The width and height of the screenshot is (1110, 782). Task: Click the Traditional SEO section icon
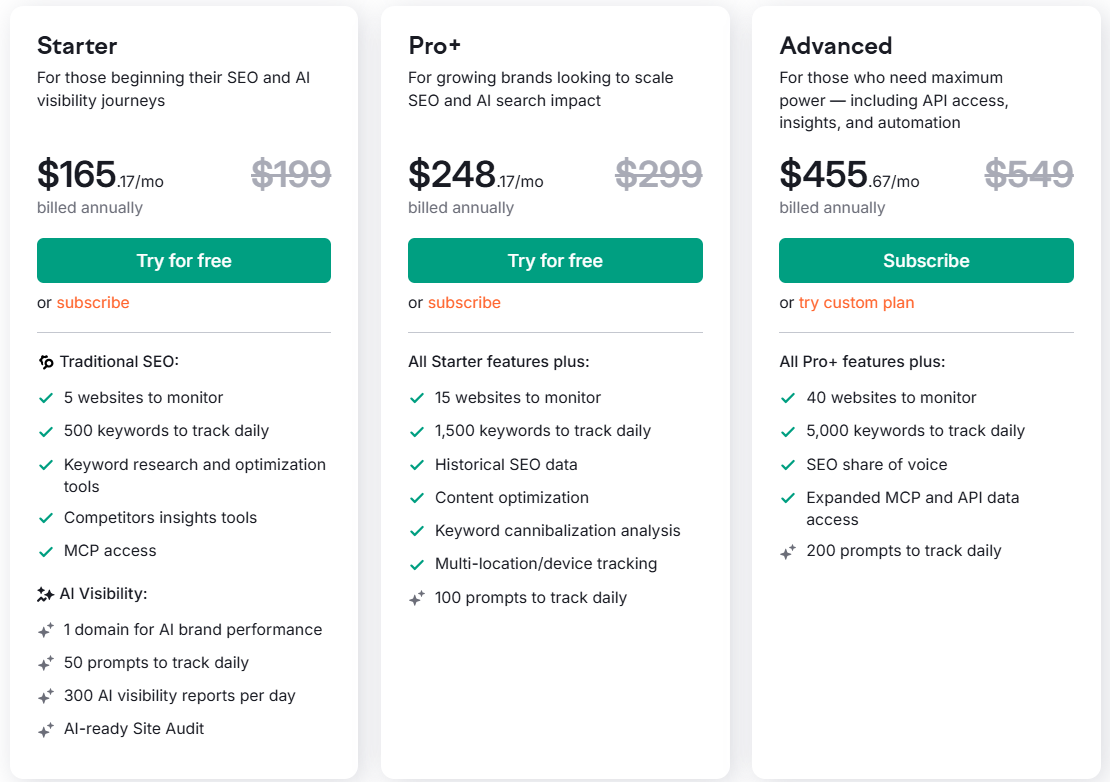[x=46, y=361]
